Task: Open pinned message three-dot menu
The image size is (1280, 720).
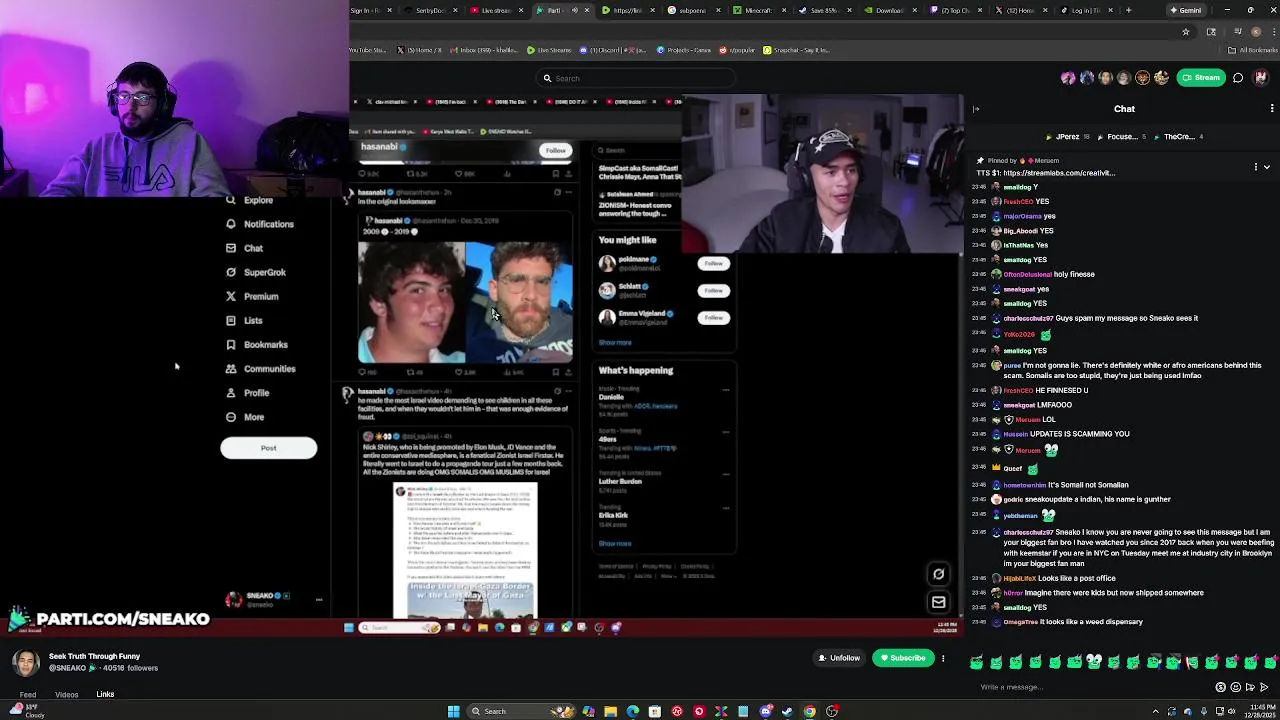Action: pyautogui.click(x=1256, y=167)
